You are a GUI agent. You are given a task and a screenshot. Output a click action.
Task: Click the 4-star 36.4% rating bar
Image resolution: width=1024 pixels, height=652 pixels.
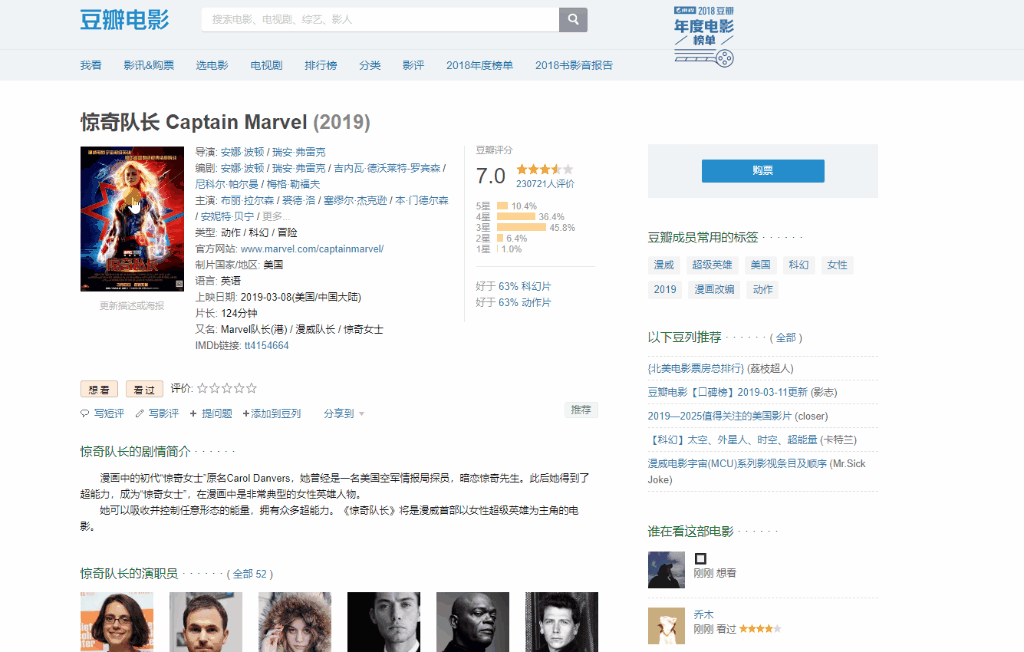[516, 216]
